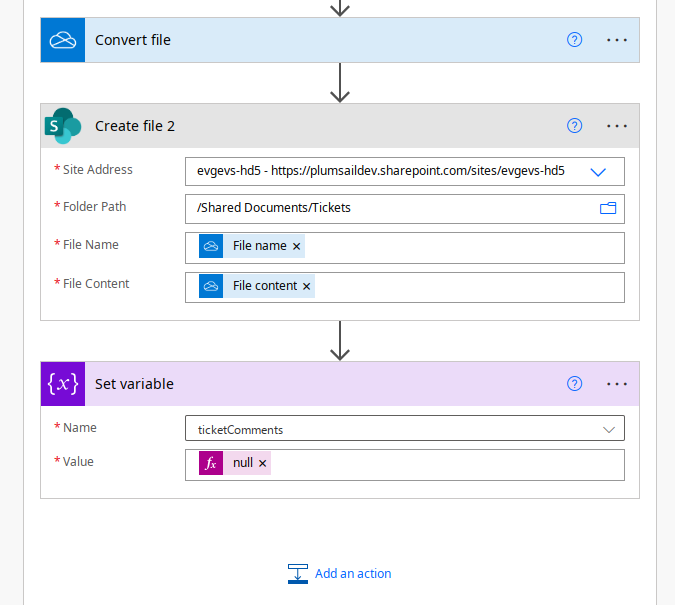Screen dimensions: 675x605
Task: Expand the Site Address dropdown
Action: point(598,172)
